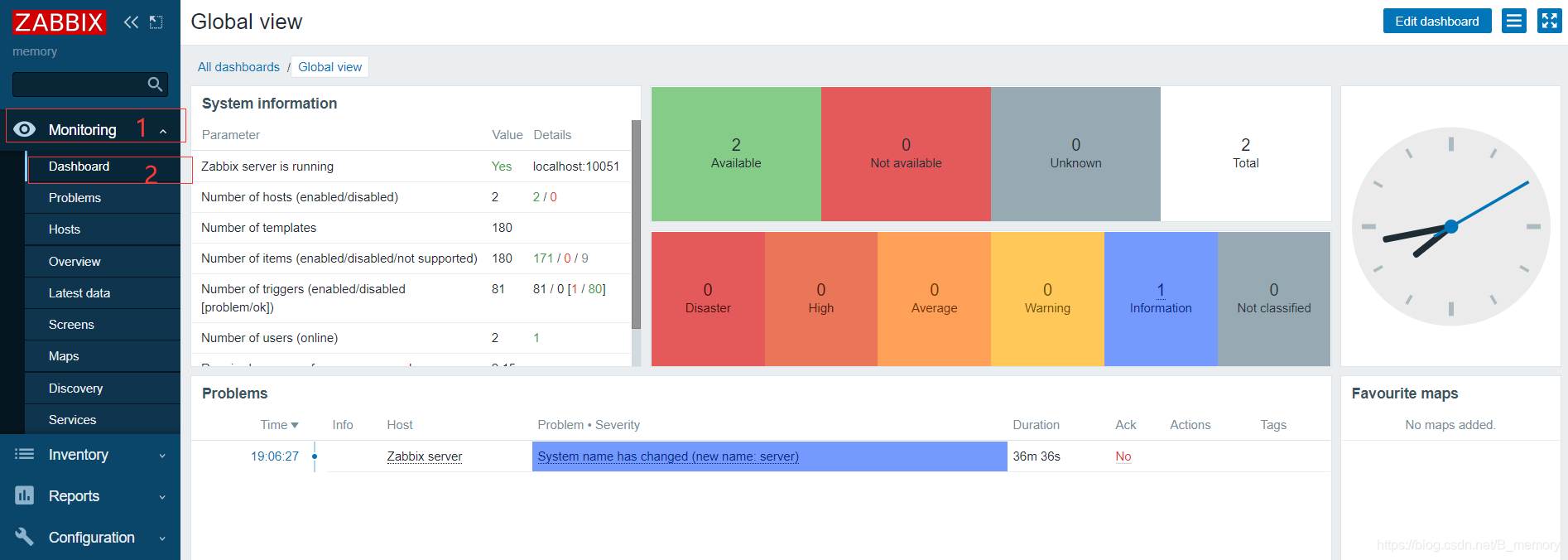Click the analog clock widget
This screenshot has height=560, width=1568.
1450,226
